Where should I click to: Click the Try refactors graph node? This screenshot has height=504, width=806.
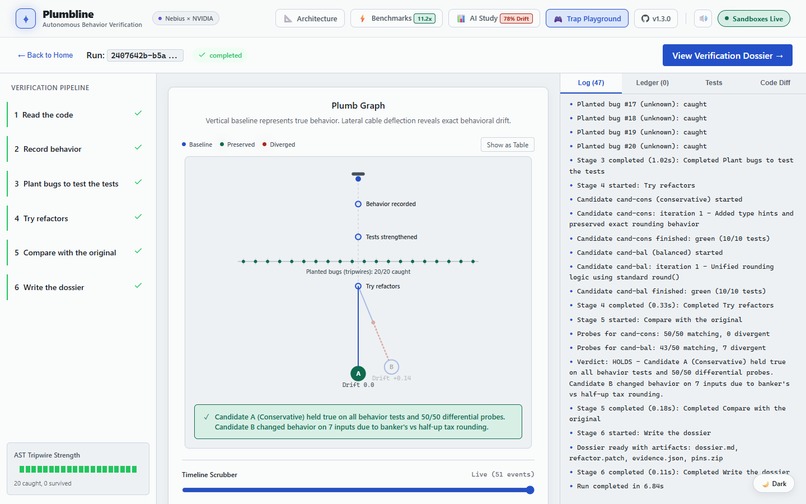pyautogui.click(x=358, y=286)
